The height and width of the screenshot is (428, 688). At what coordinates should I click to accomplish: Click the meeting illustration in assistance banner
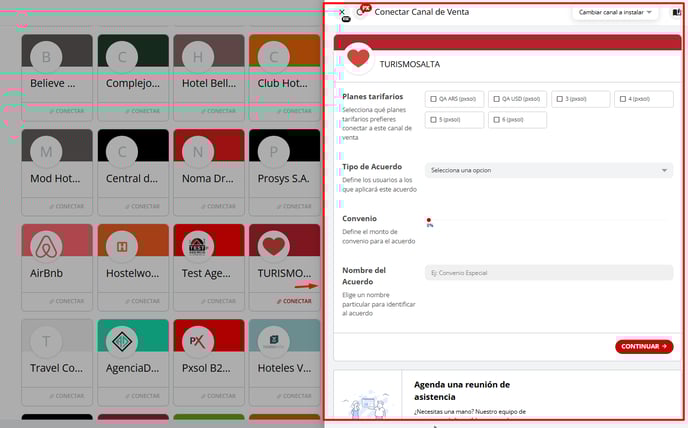point(368,403)
